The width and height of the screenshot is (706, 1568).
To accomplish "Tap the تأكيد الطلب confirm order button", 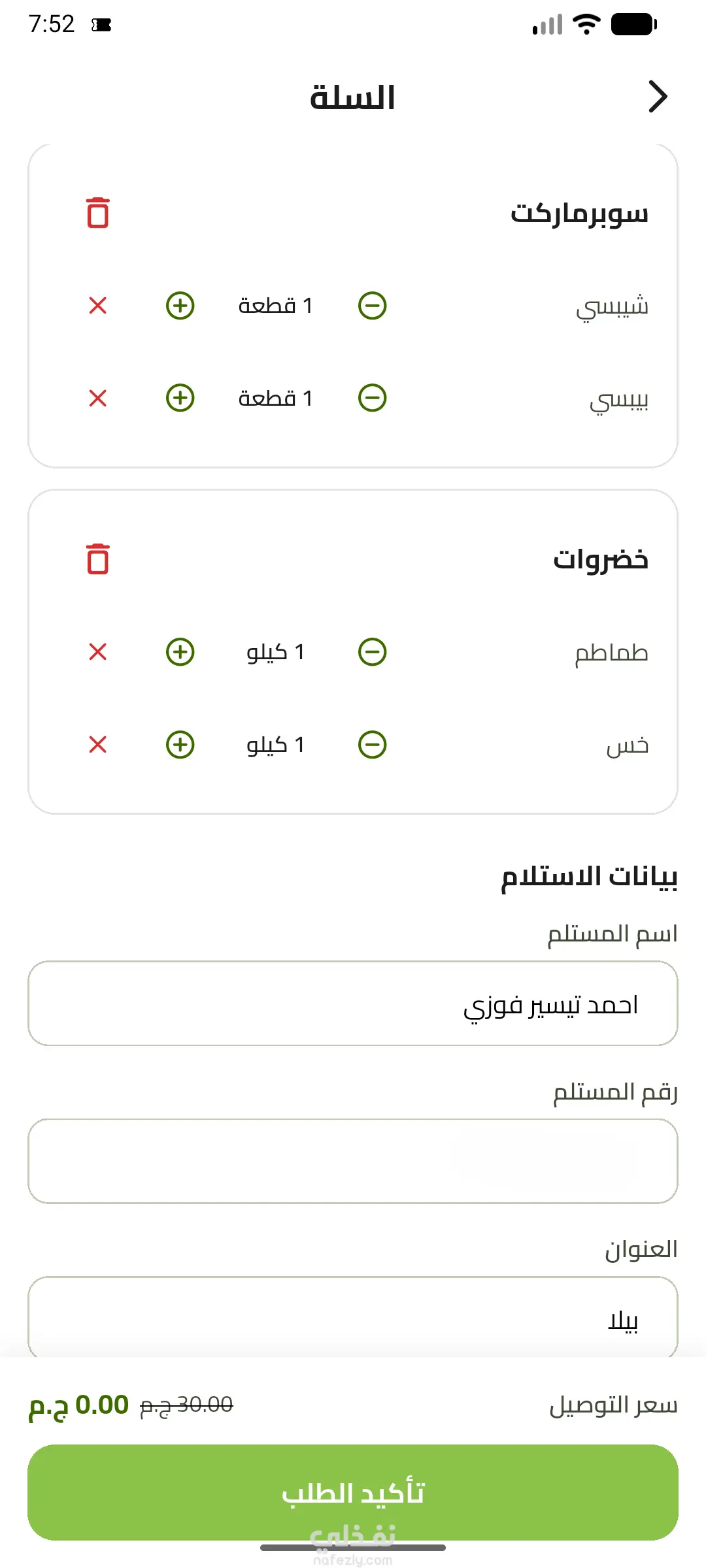I will tap(353, 1492).
